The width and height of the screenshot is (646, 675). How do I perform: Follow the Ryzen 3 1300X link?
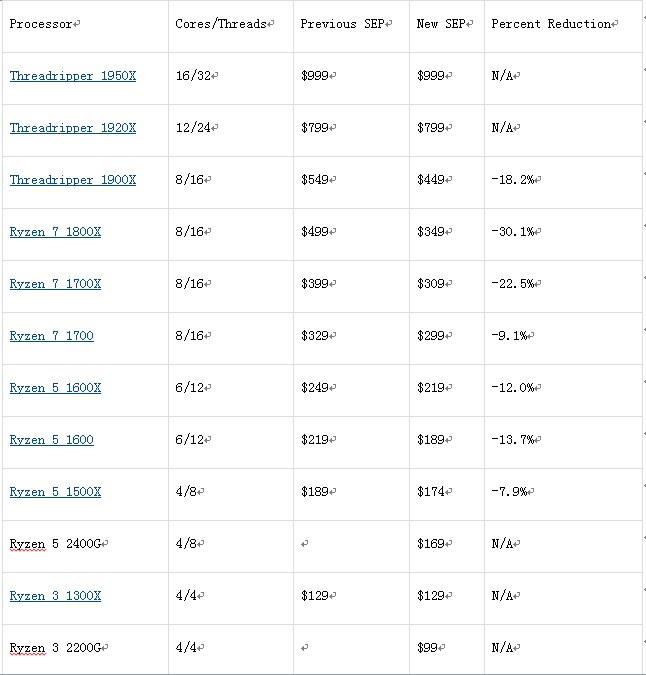(x=55, y=596)
